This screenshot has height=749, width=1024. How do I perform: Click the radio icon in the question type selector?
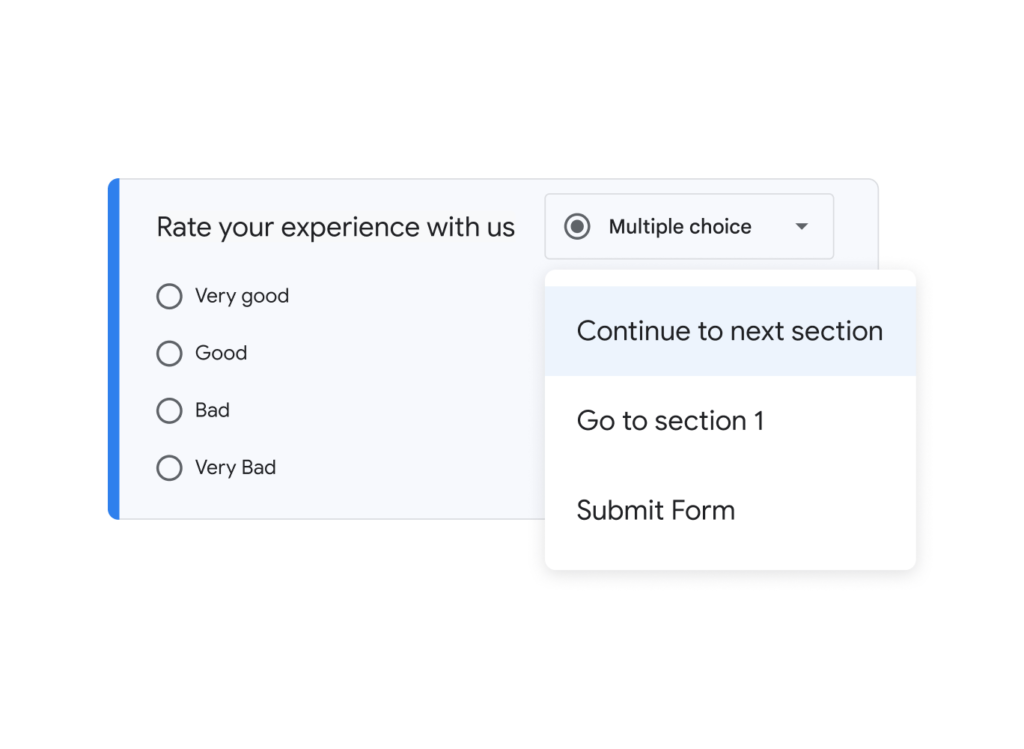(x=578, y=227)
